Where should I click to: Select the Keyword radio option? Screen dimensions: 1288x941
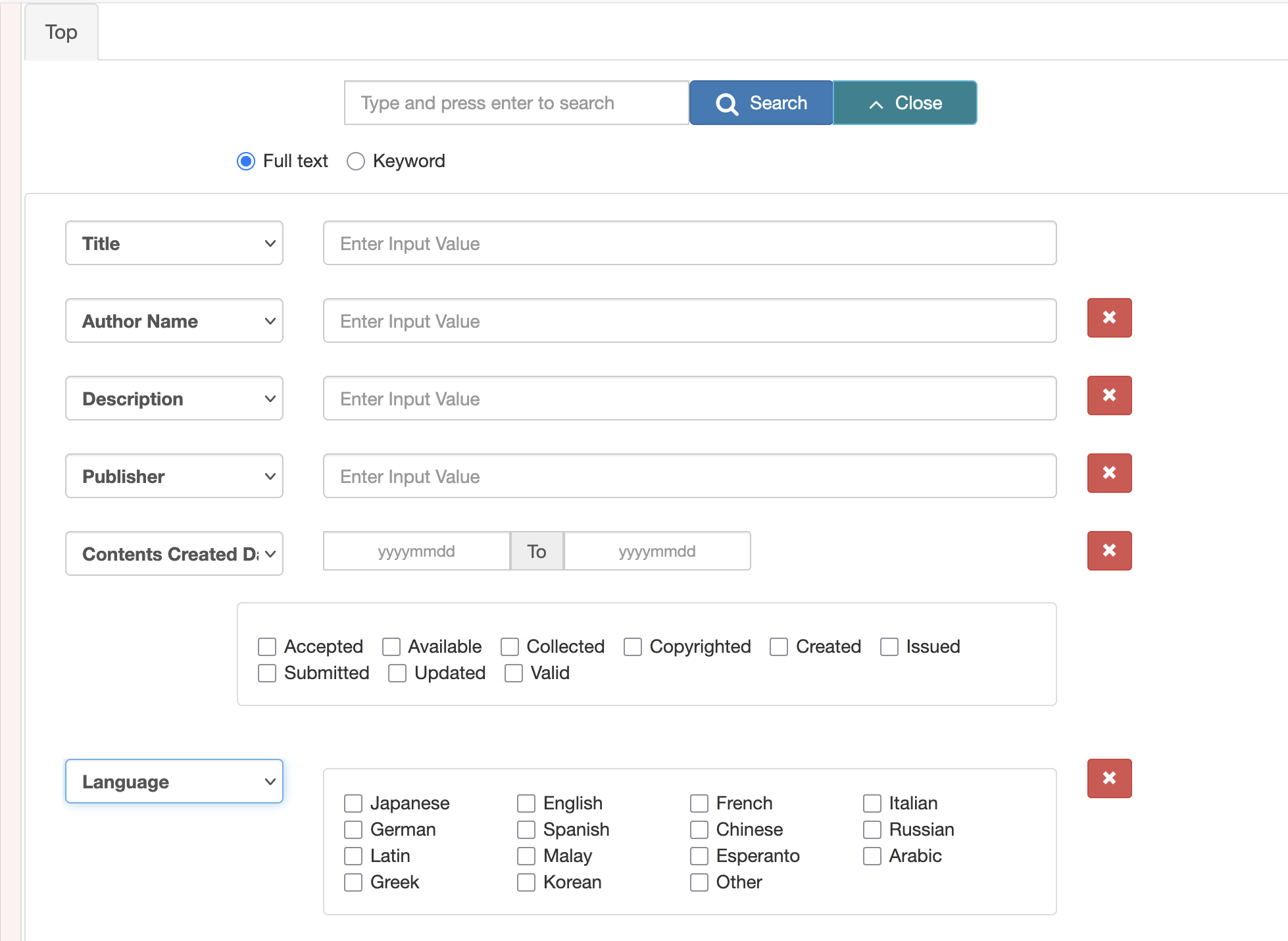coord(356,161)
